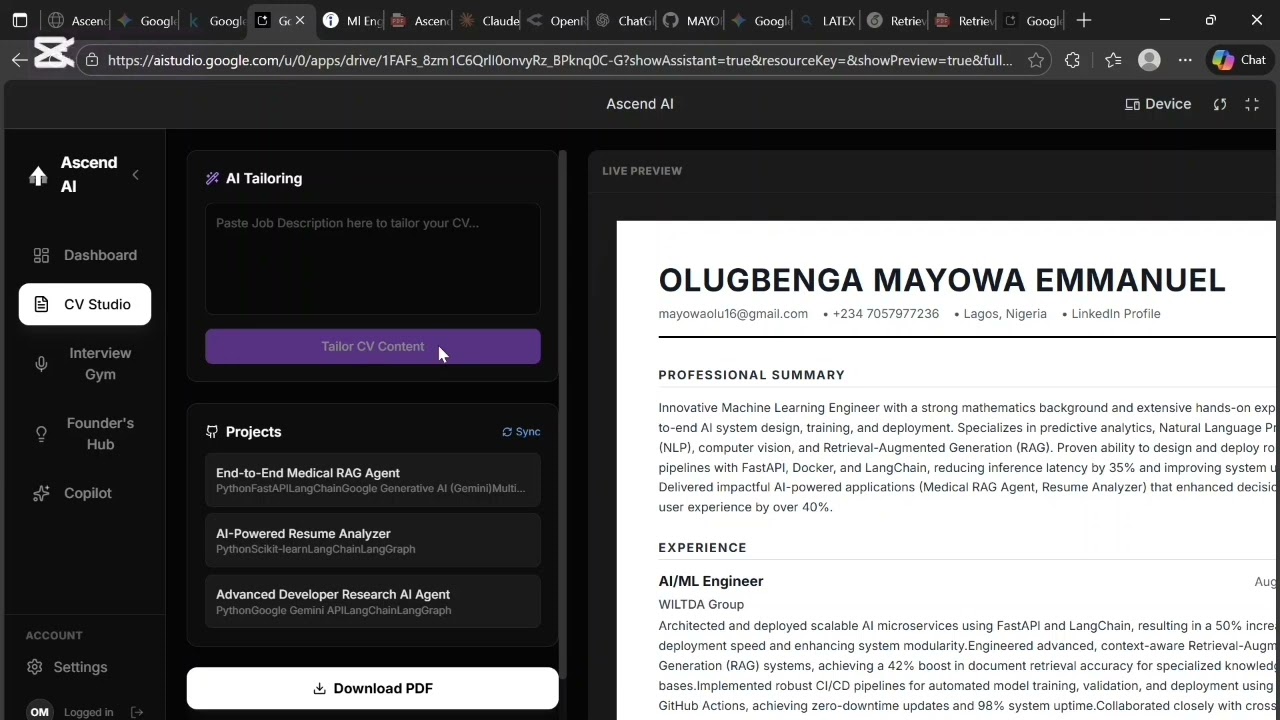The width and height of the screenshot is (1280, 720).
Task: Click the AI/ML Engineer job title
Action: [711, 581]
